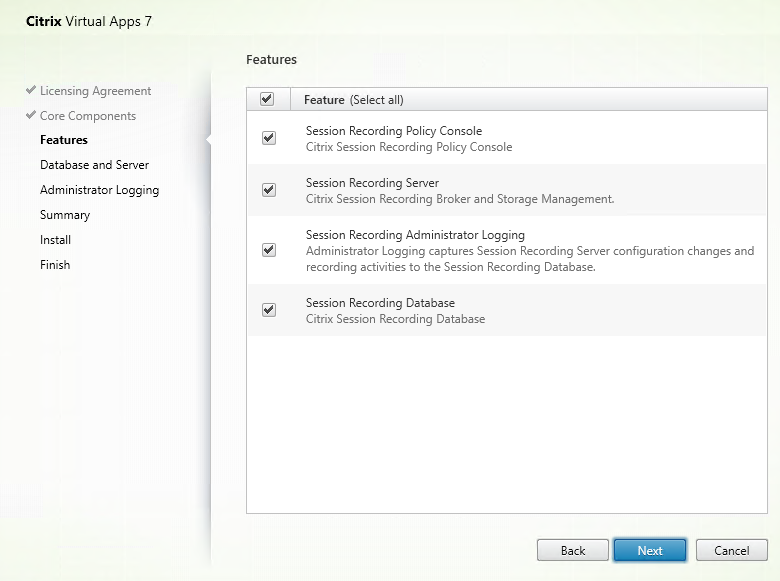Uncheck Session Recording Policy Console checkbox
Viewport: 780px width, 581px height.
pos(269,138)
